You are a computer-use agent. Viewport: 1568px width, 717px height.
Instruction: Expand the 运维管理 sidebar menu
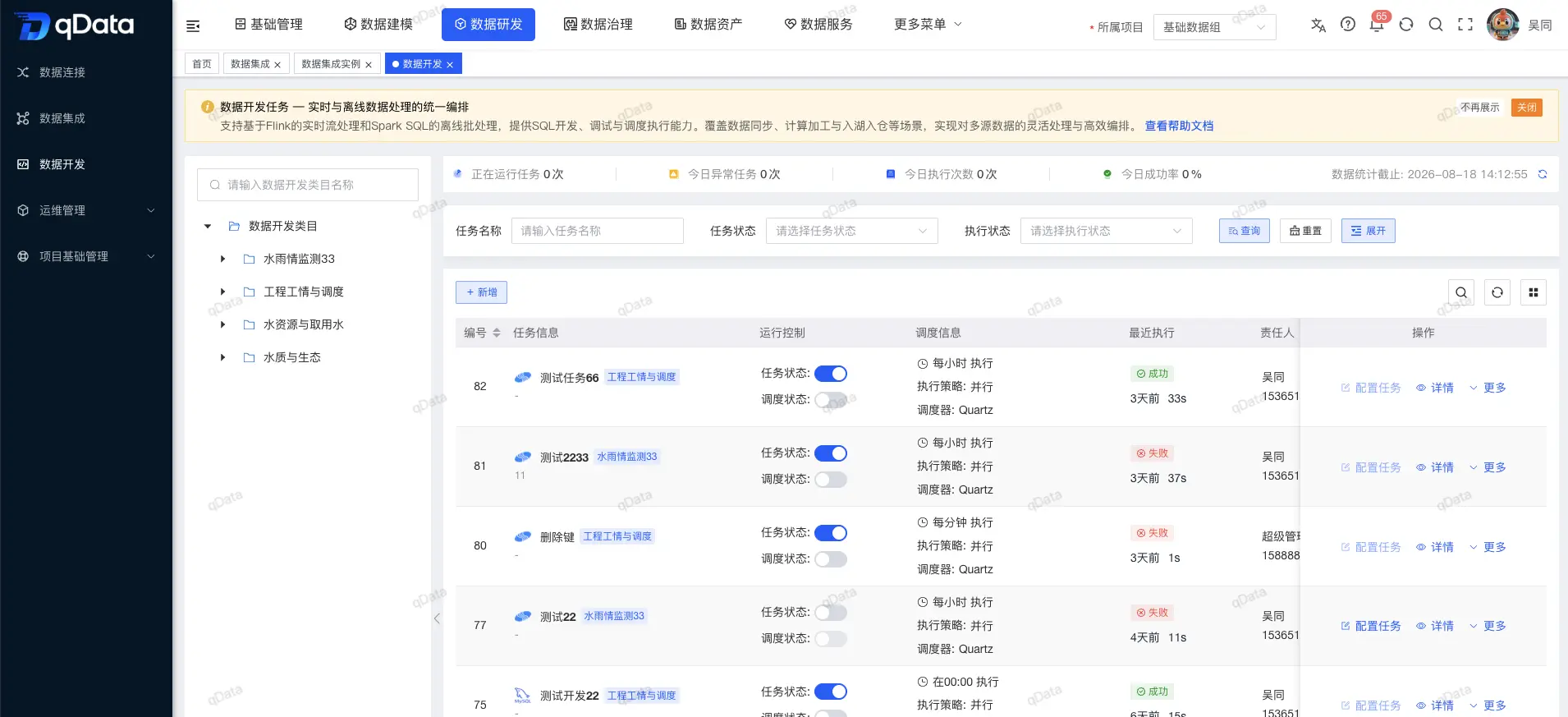[x=86, y=210]
